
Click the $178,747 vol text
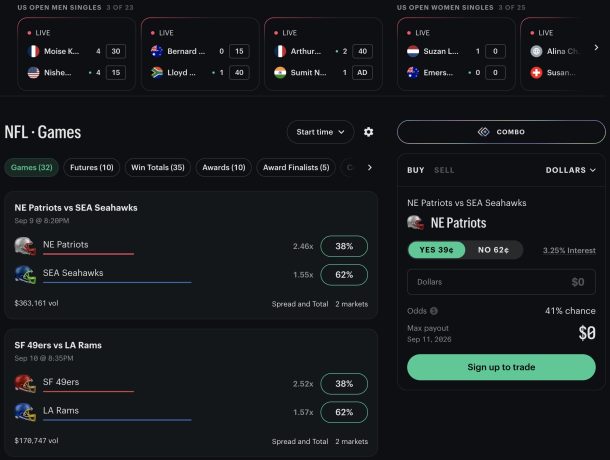[x=36, y=441]
